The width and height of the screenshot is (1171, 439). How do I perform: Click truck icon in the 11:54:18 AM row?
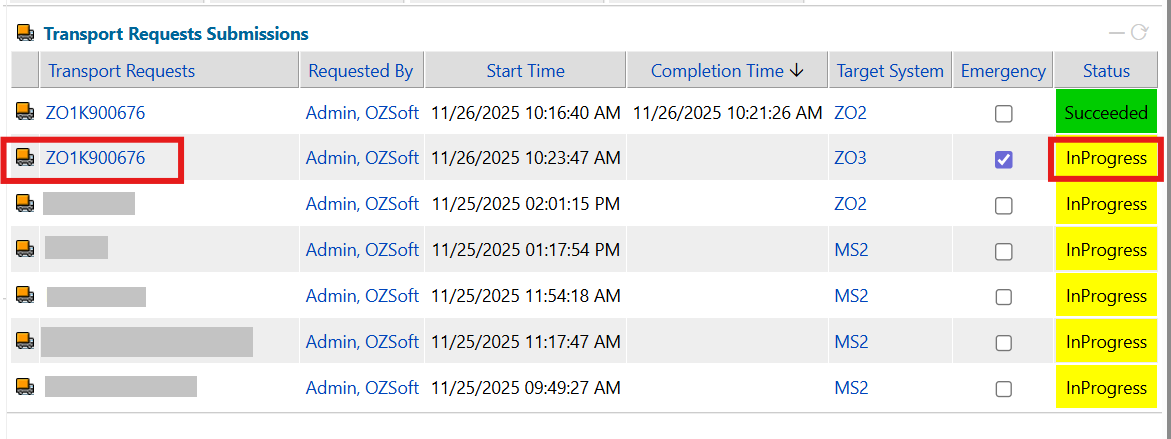click(24, 295)
